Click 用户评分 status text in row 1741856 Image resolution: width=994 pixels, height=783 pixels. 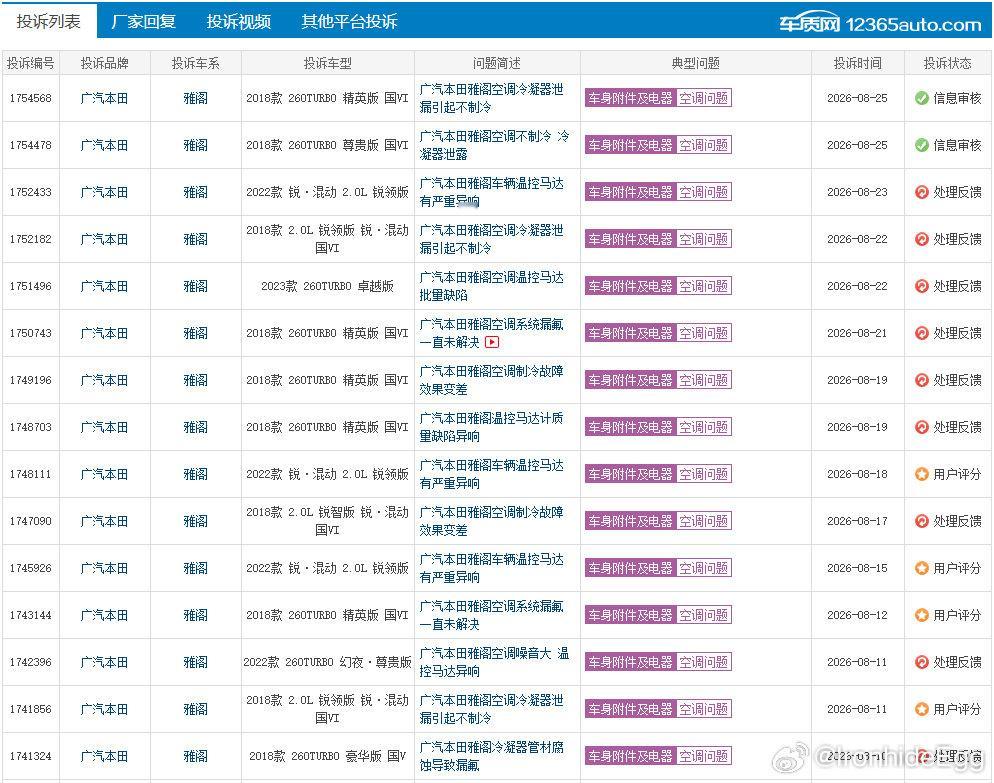coord(957,709)
